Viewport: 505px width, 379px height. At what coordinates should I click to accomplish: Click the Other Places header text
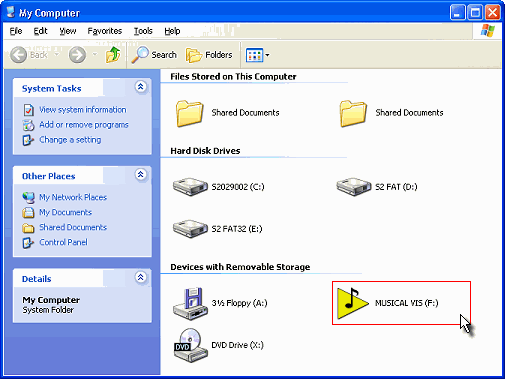[49, 176]
